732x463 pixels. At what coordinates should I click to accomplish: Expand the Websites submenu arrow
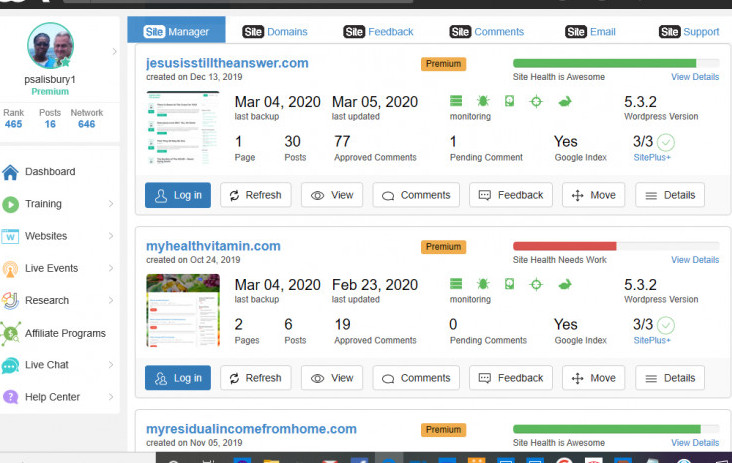click(x=111, y=236)
